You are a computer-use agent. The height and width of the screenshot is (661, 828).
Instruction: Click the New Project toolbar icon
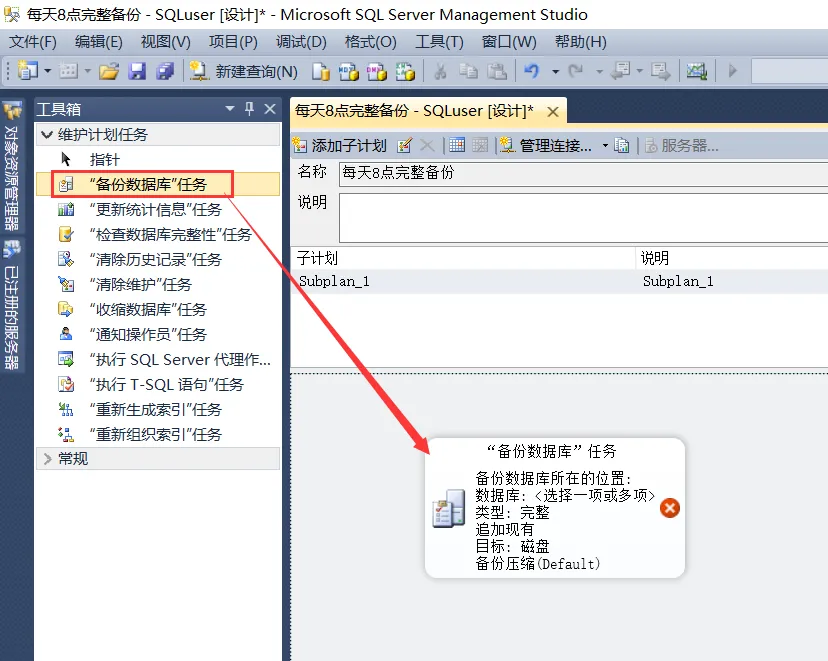27,70
